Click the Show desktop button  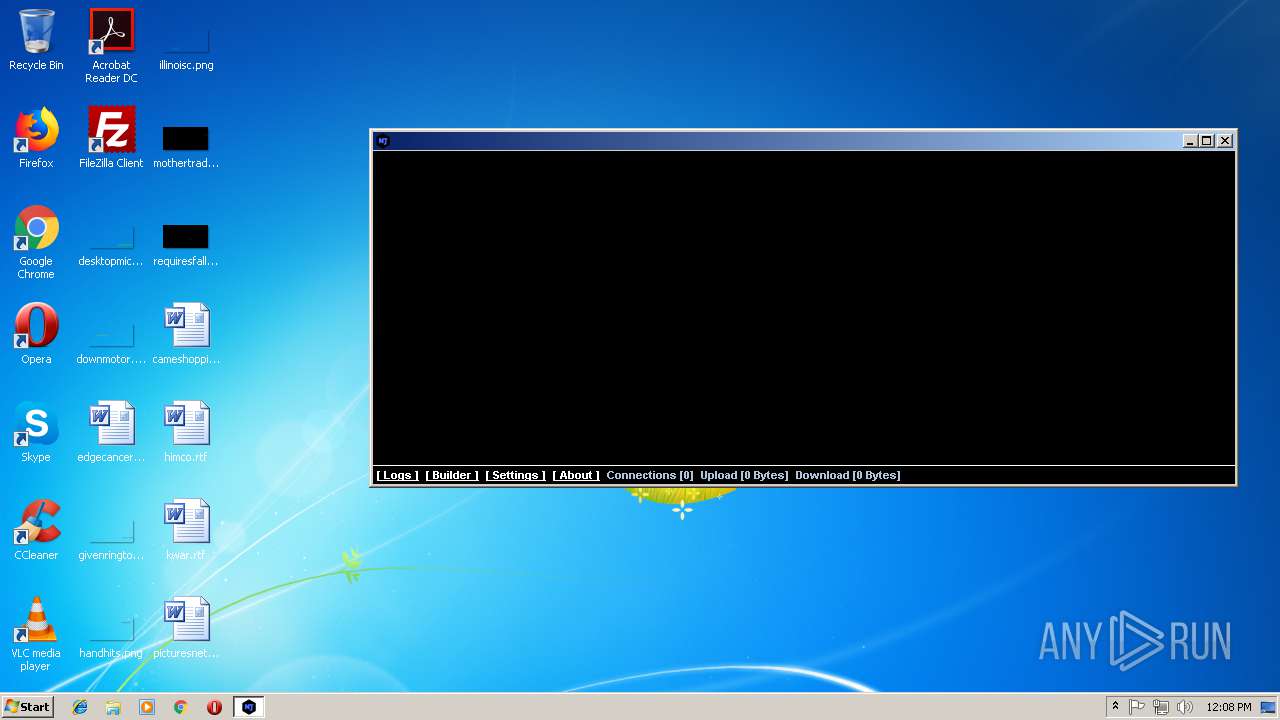pyautogui.click(x=1269, y=707)
